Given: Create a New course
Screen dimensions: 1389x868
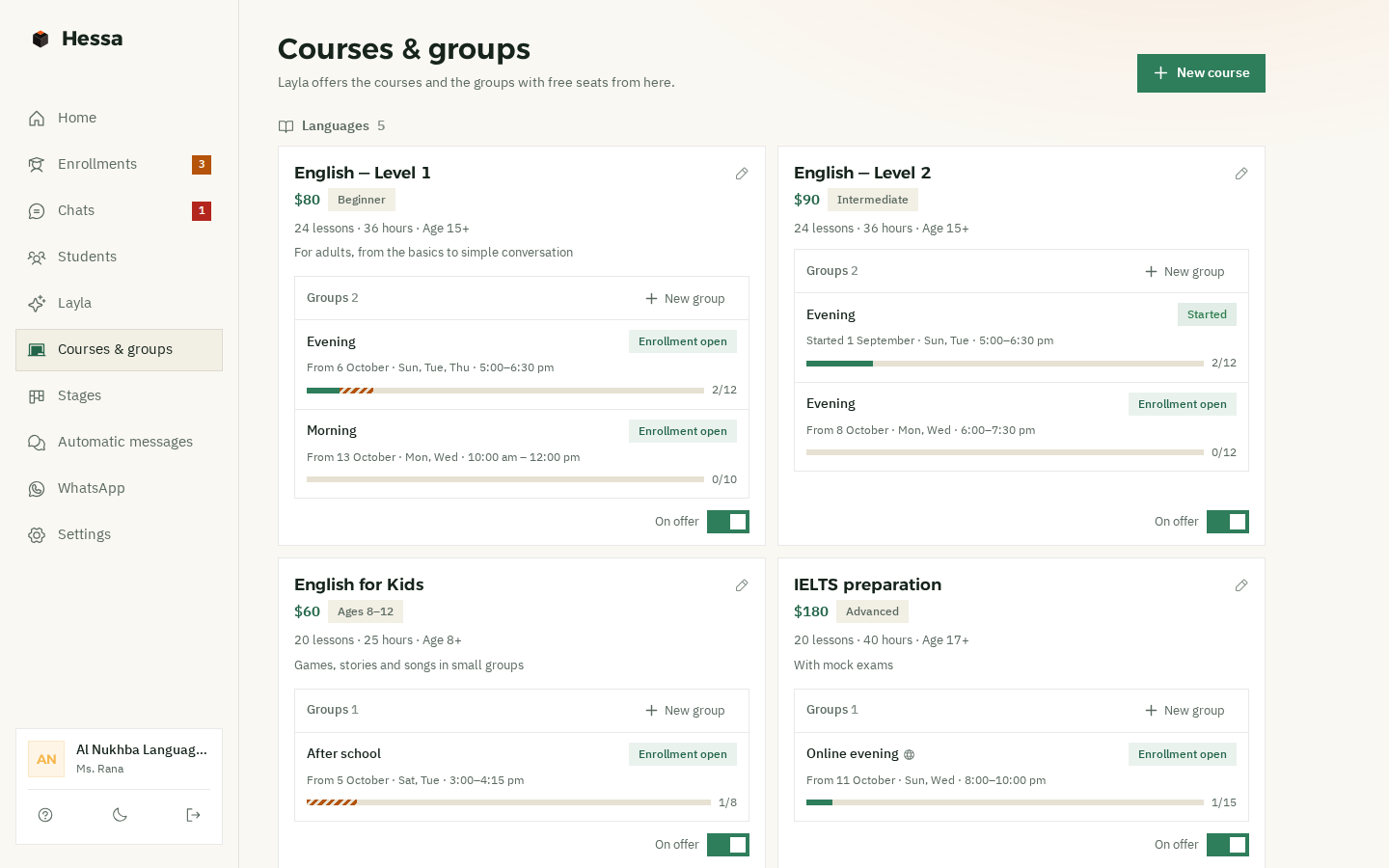Looking at the screenshot, I should pyautogui.click(x=1201, y=73).
